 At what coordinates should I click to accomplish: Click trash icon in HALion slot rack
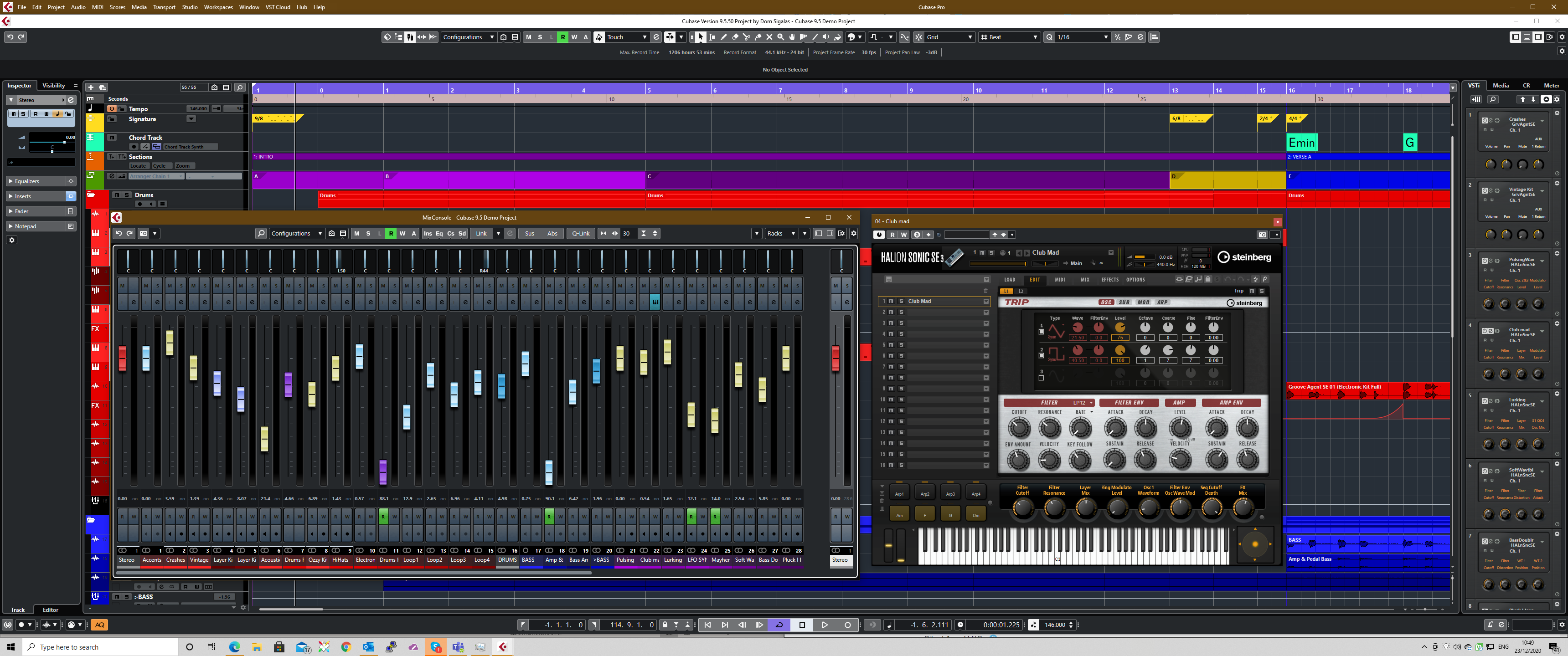985,291
